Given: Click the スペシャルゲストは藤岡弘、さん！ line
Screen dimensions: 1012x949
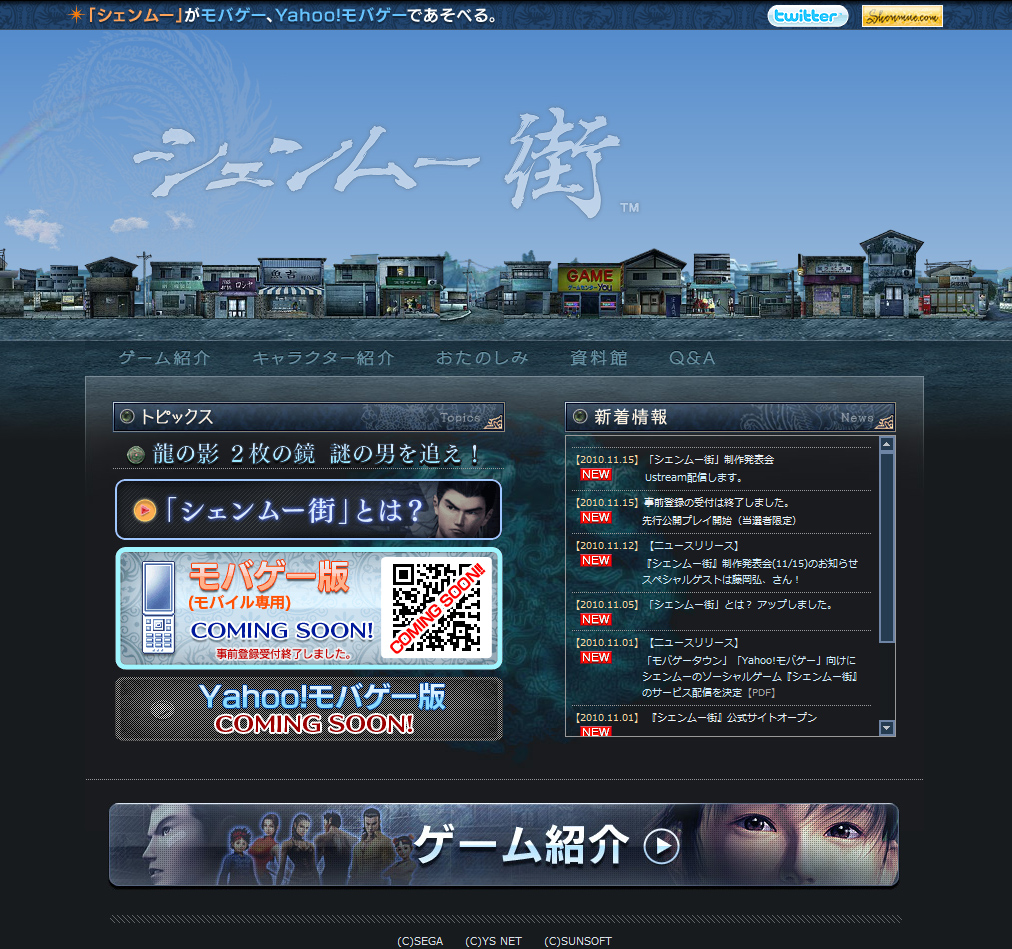Looking at the screenshot, I should (x=720, y=580).
